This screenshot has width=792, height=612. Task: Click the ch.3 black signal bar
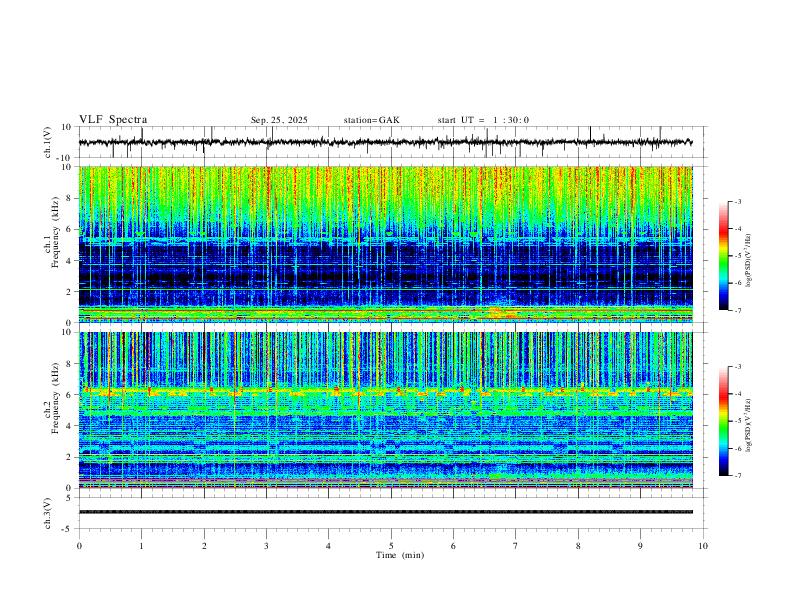coord(385,512)
